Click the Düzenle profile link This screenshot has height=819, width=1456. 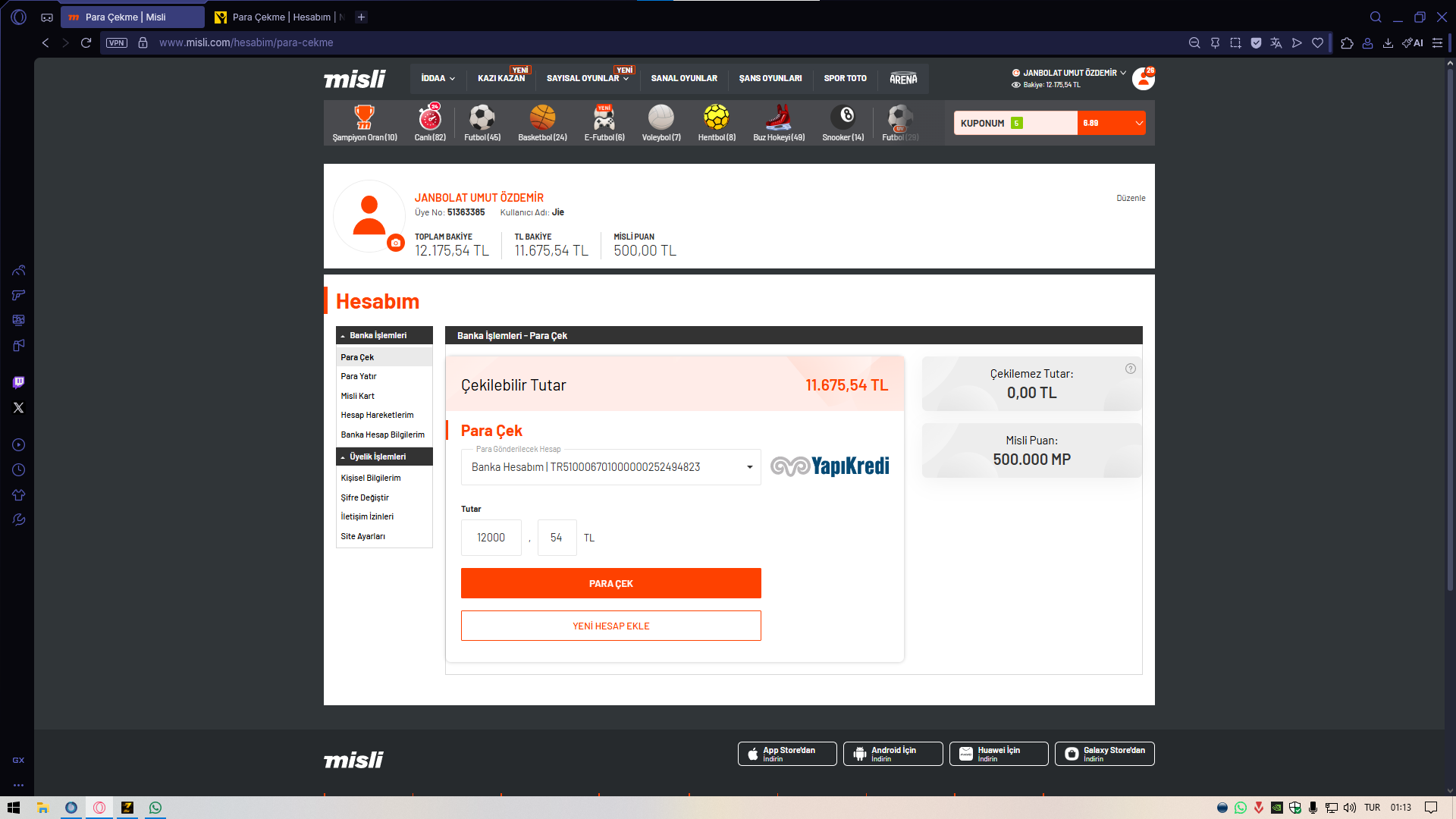pos(1131,198)
